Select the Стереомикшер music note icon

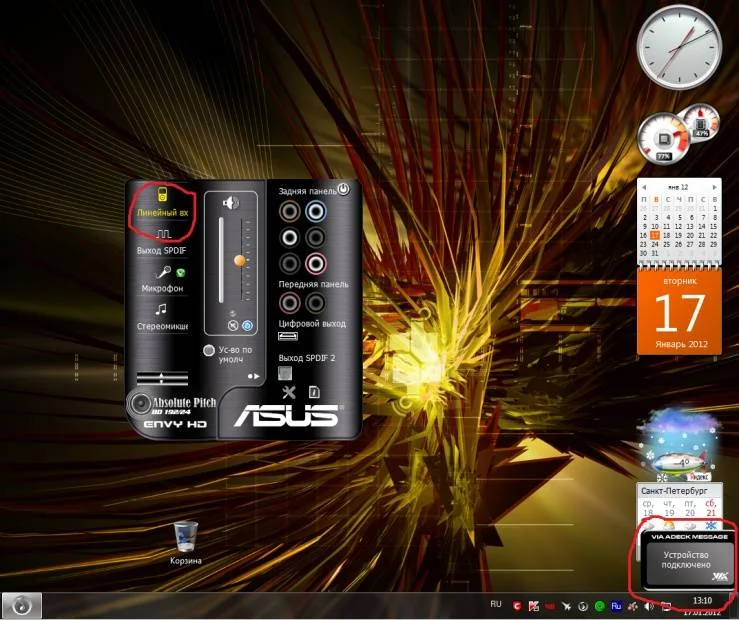(x=161, y=309)
